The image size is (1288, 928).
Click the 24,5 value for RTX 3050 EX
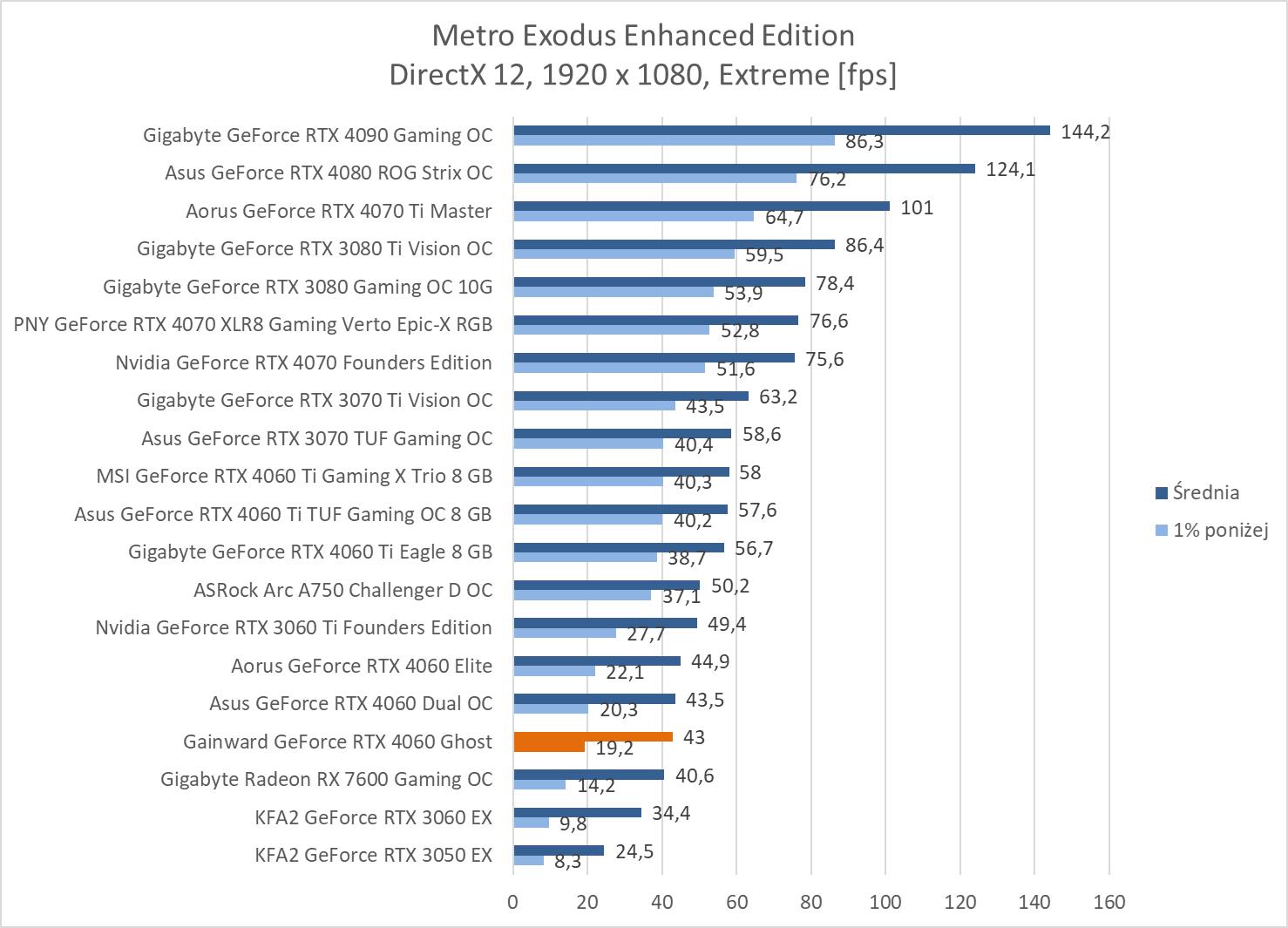click(634, 851)
